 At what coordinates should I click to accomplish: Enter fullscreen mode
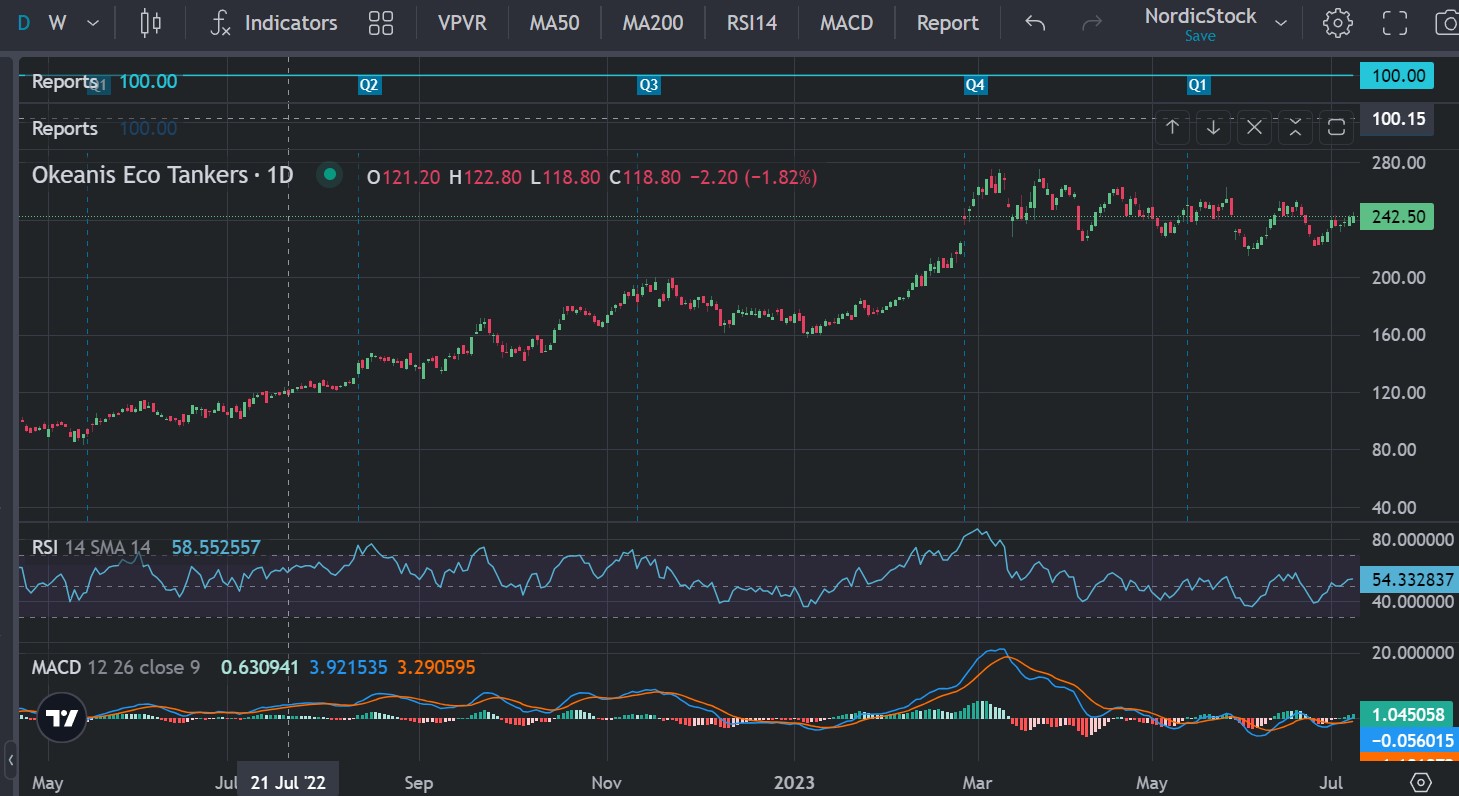pyautogui.click(x=1394, y=22)
